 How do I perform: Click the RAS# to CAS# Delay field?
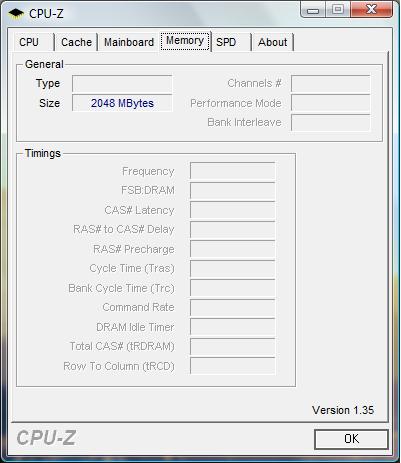point(232,230)
